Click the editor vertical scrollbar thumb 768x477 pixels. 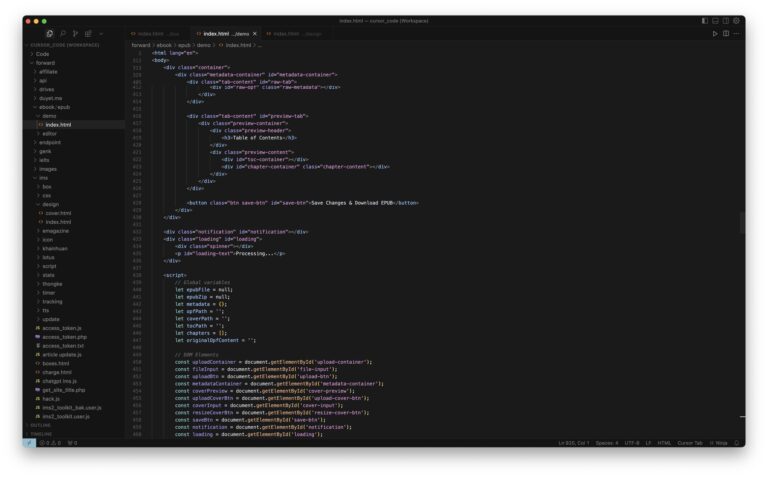tap(742, 223)
